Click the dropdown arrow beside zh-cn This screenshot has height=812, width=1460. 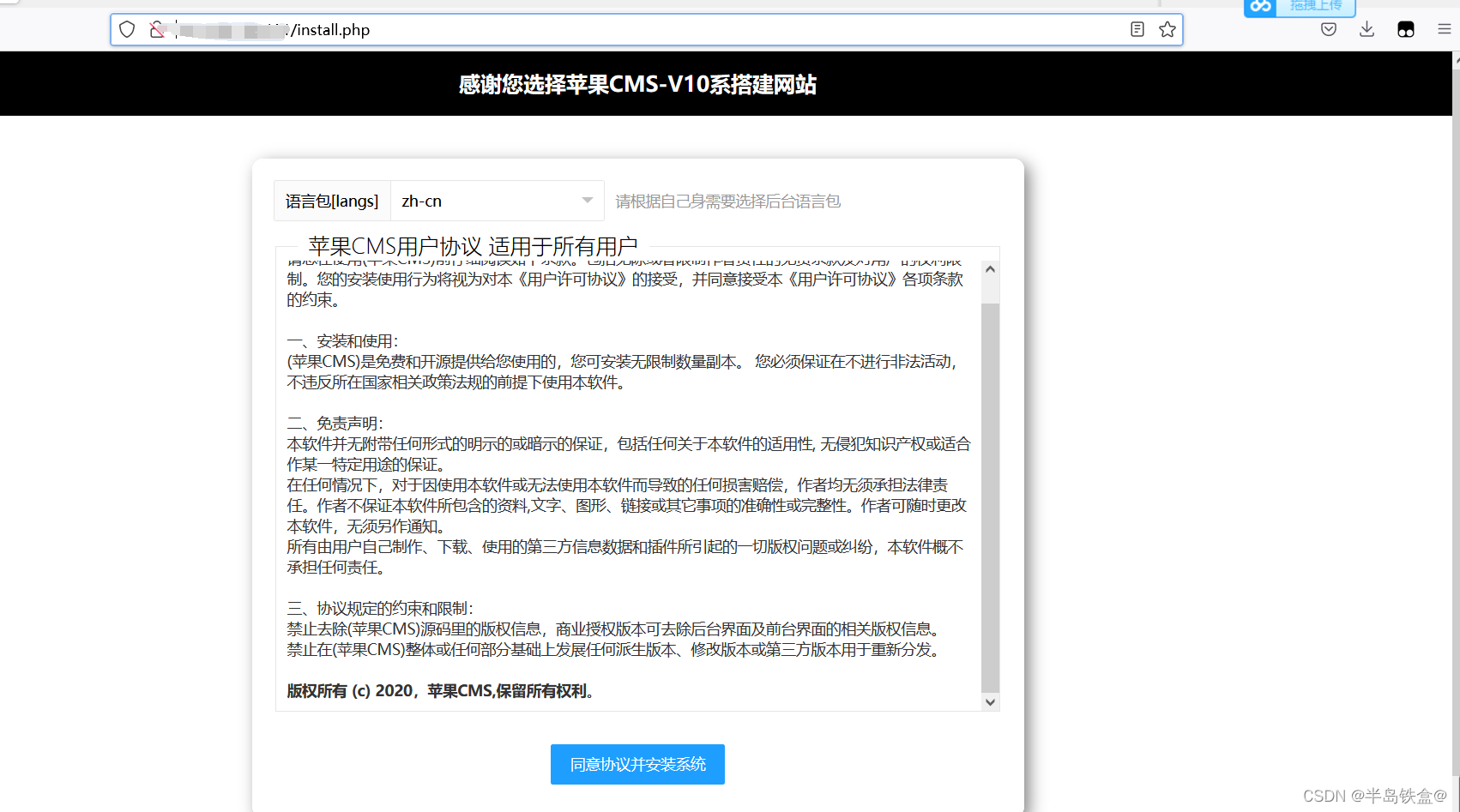tap(588, 201)
